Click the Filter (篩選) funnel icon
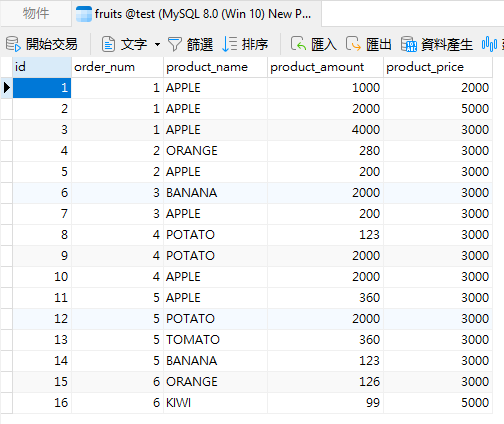Image resolution: width=504 pixels, height=424 pixels. coord(174,44)
